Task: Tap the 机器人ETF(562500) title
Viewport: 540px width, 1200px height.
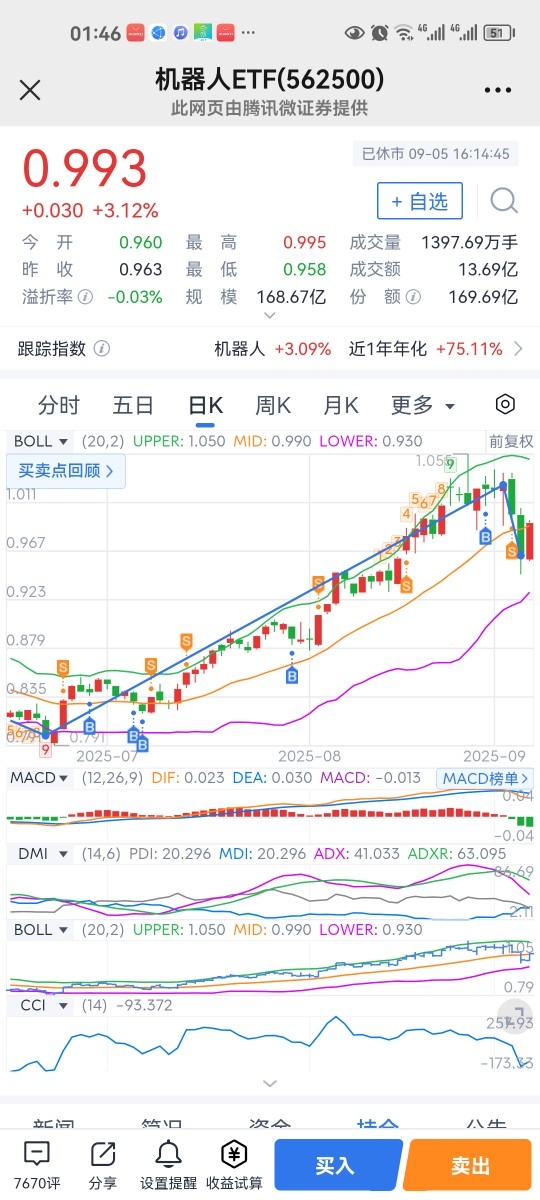Action: point(270,79)
